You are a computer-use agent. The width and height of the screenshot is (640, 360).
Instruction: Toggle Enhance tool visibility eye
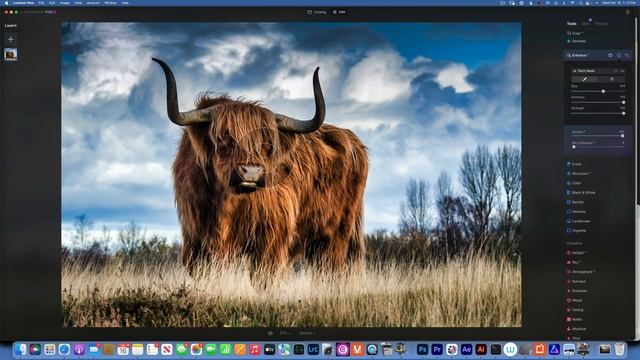coord(610,55)
